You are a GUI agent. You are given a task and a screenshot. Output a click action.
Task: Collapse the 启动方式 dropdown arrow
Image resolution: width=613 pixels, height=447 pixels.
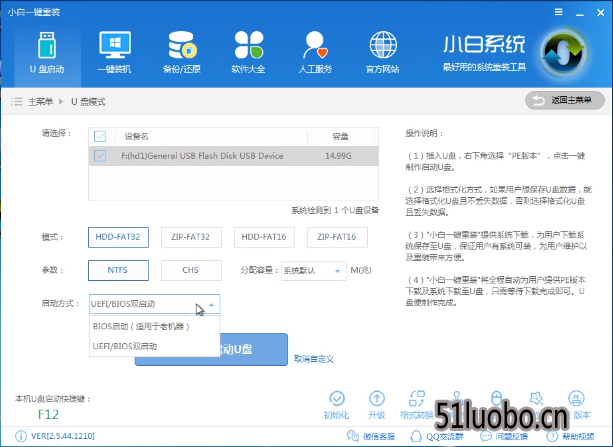(x=211, y=304)
